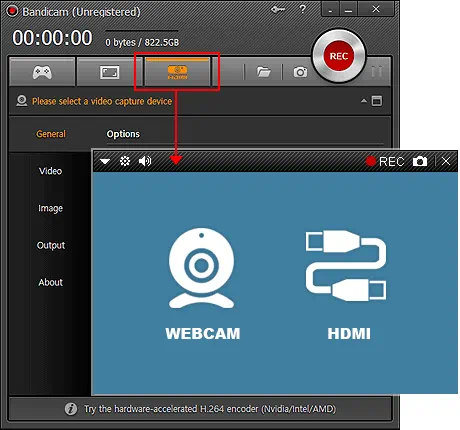
Task: Toggle the window mode square icon
Action: 377,101
